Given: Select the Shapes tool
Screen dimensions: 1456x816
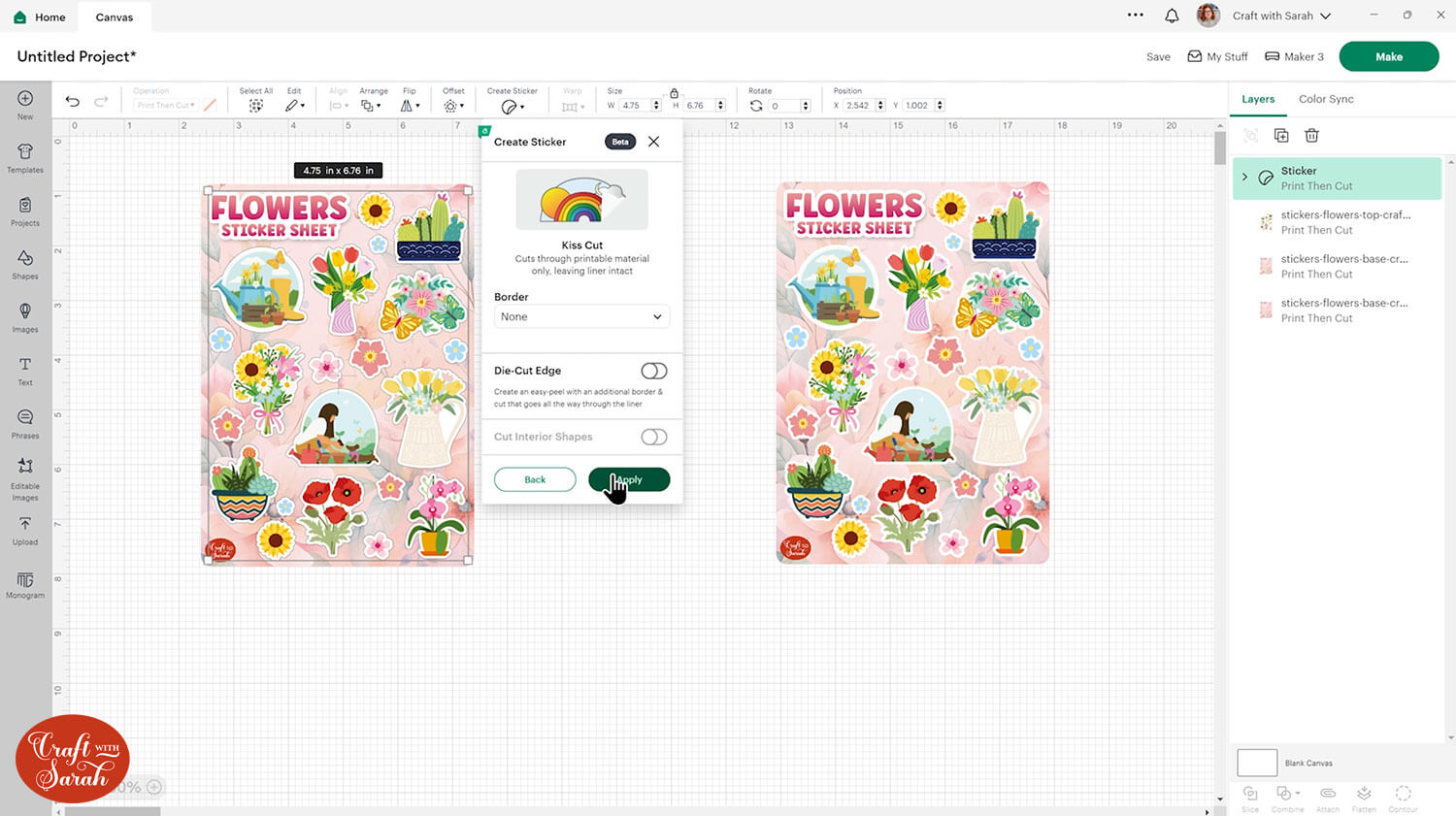Looking at the screenshot, I should [x=25, y=263].
